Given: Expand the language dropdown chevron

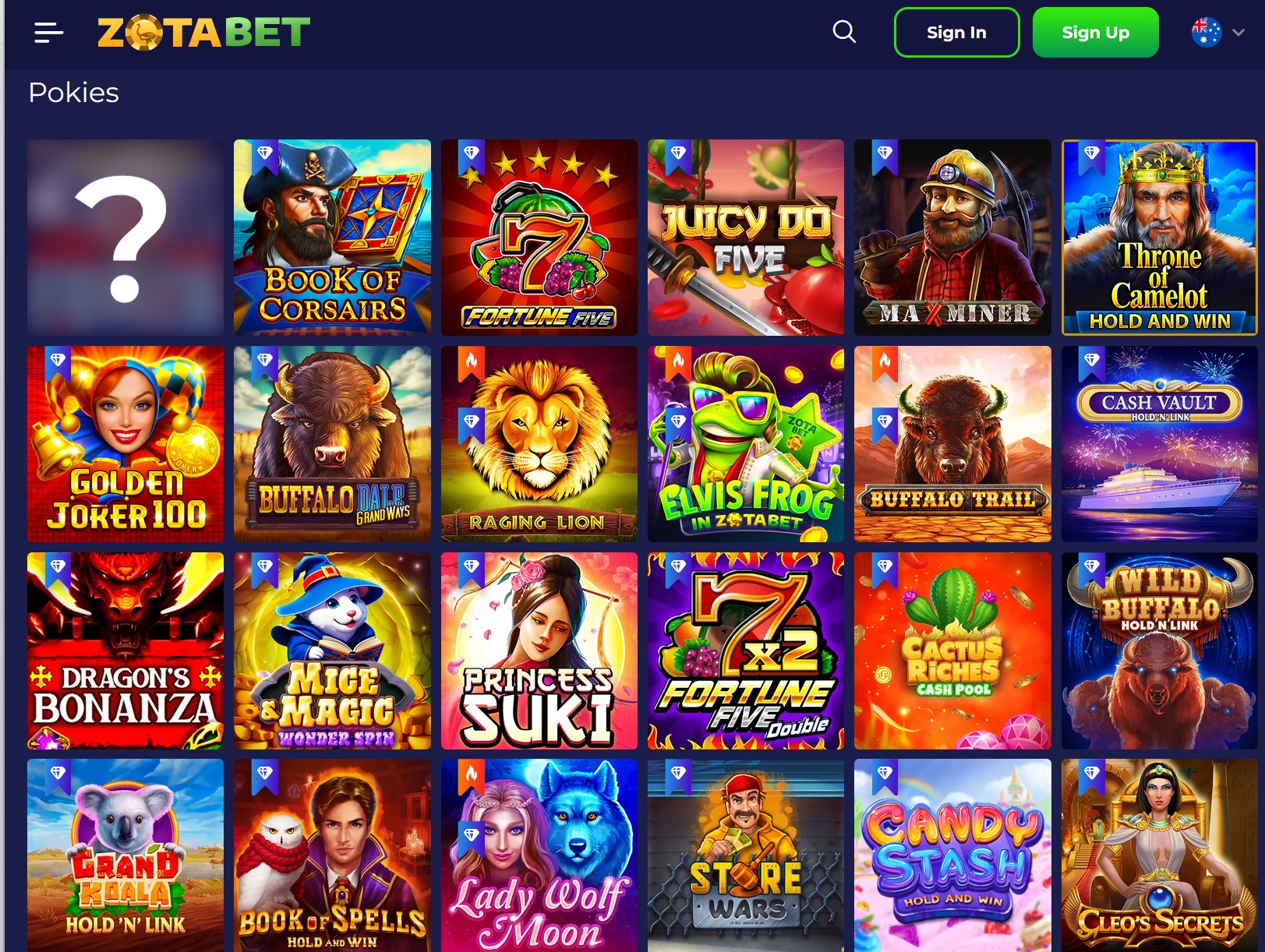Looking at the screenshot, I should 1238,33.
